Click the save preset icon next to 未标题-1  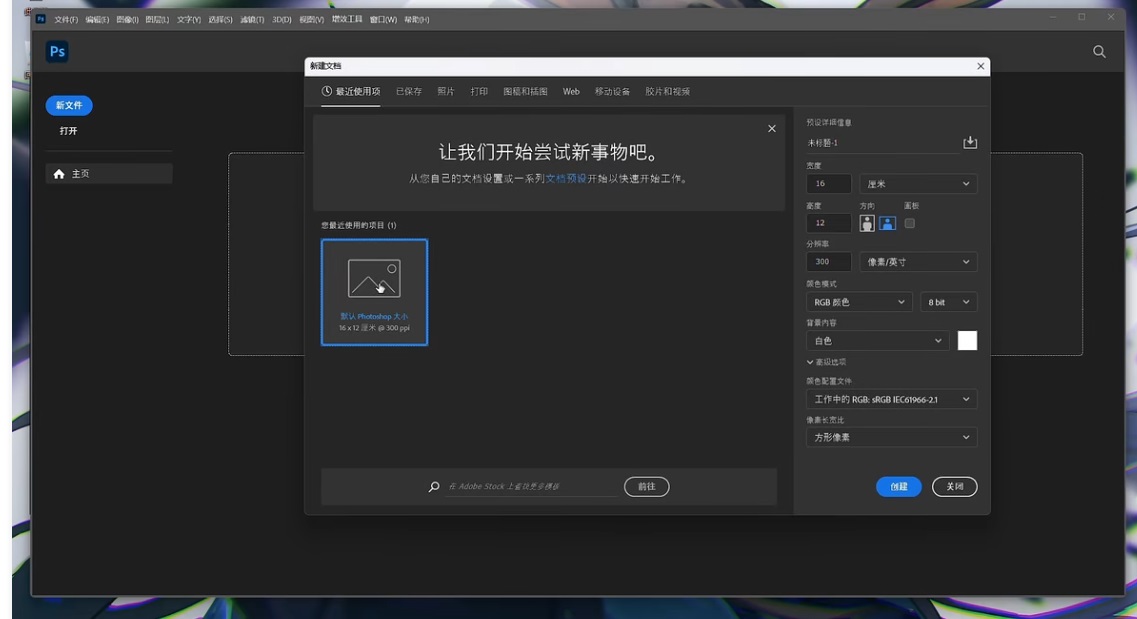point(969,143)
